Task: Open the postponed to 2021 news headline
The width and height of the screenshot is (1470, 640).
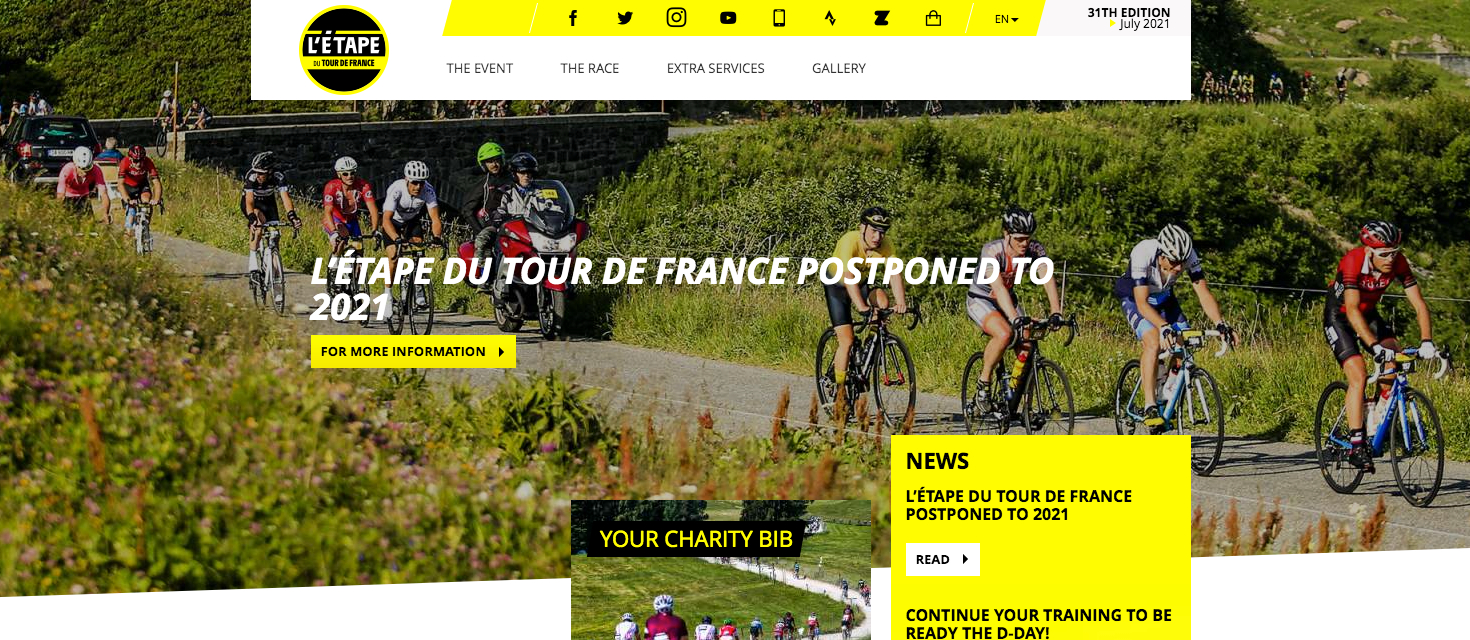Action: pos(1019,505)
